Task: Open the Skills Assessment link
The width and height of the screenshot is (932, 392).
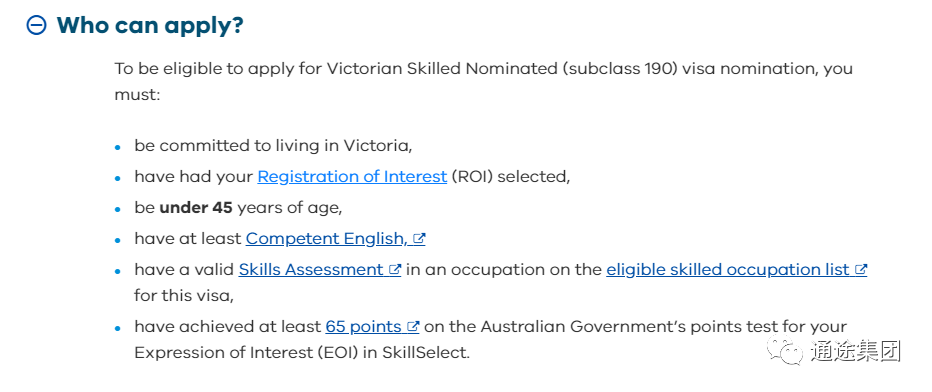Action: coord(311,269)
